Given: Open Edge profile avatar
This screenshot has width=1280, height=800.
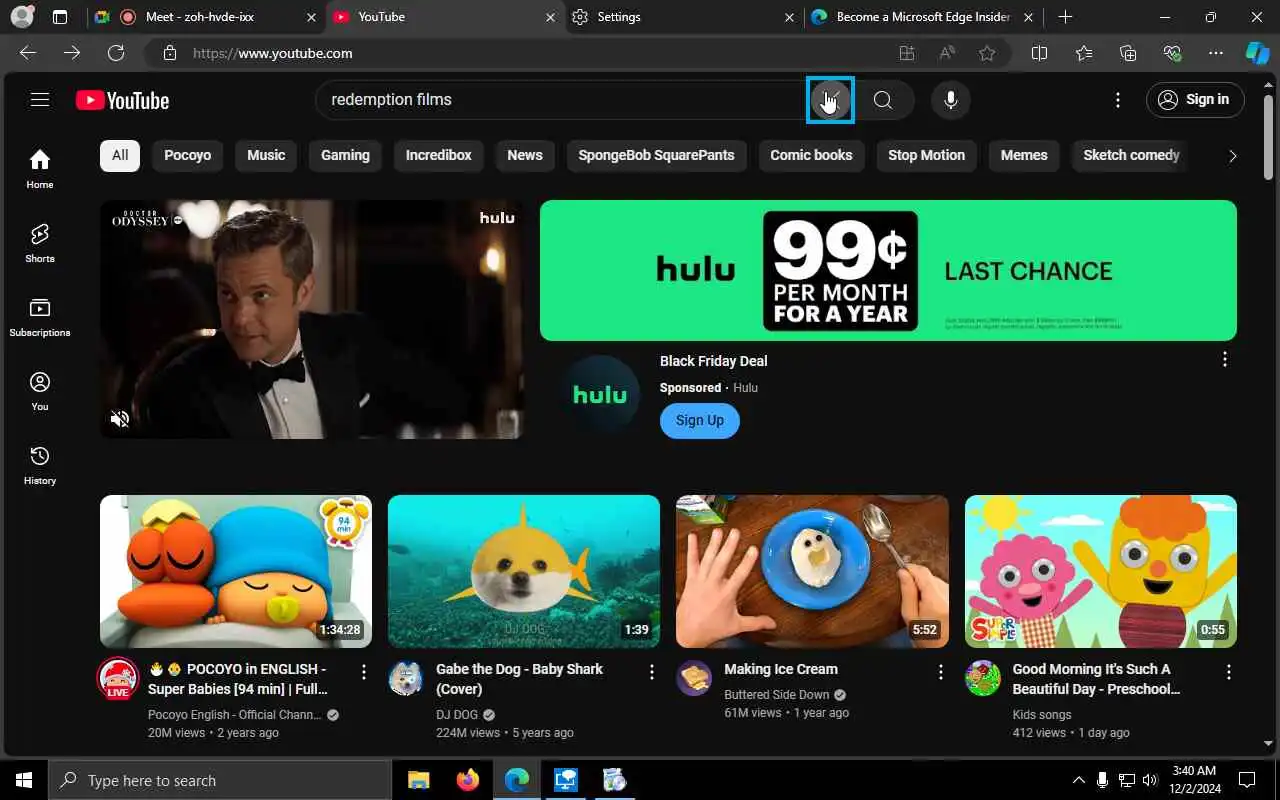Looking at the screenshot, I should tap(21, 17).
